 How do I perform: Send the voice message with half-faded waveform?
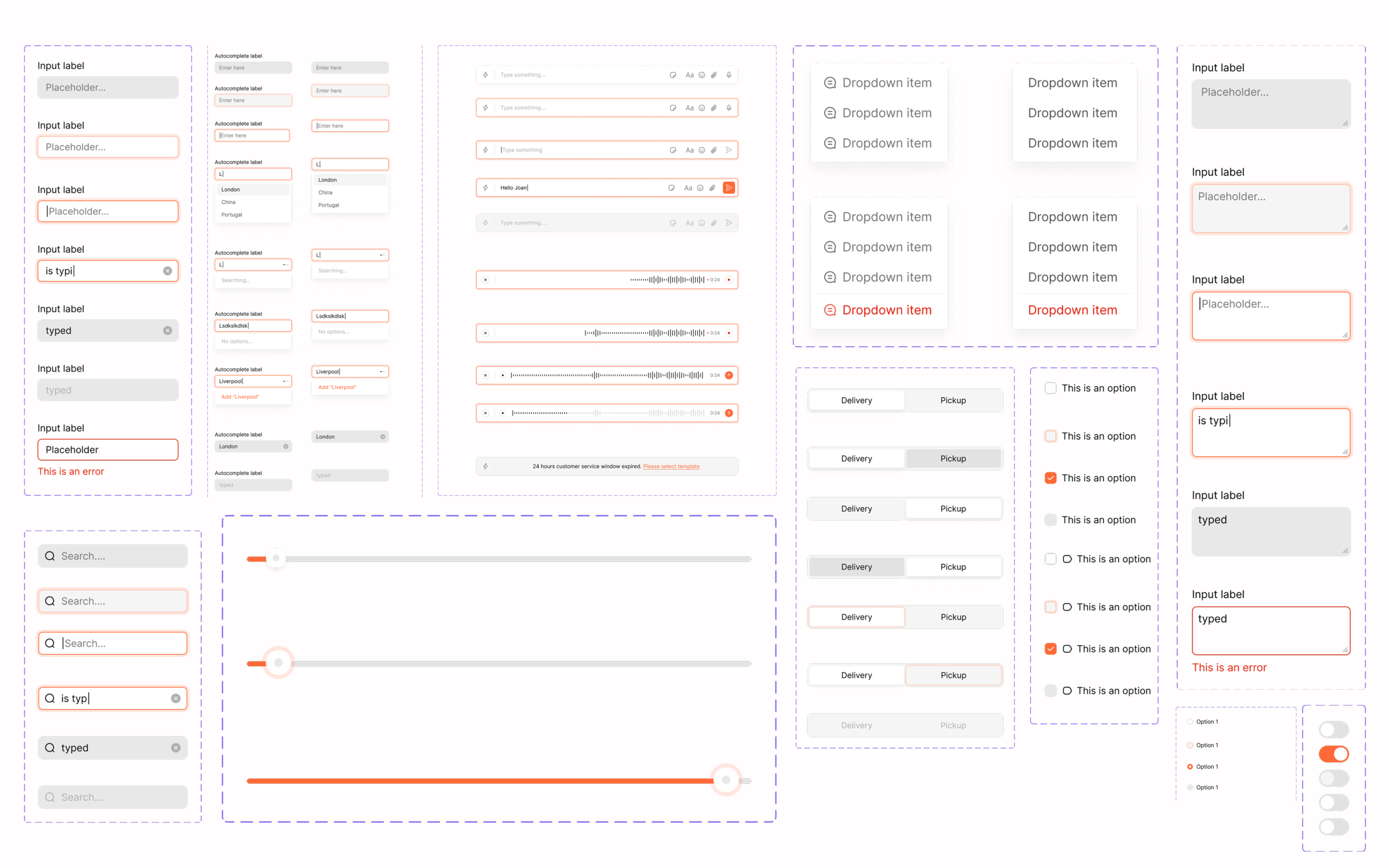729,413
